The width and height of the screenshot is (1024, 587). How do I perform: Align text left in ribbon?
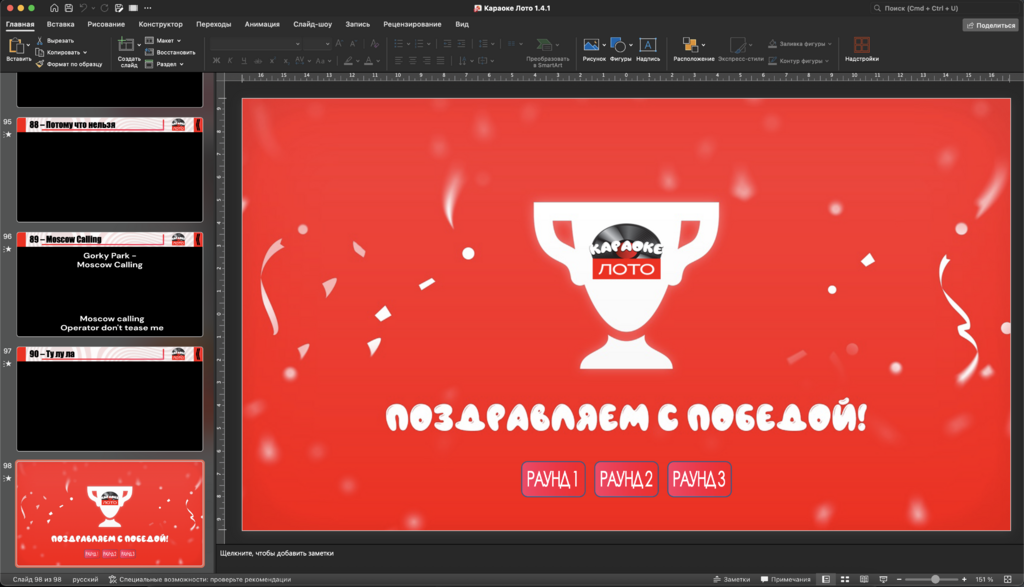coord(398,61)
